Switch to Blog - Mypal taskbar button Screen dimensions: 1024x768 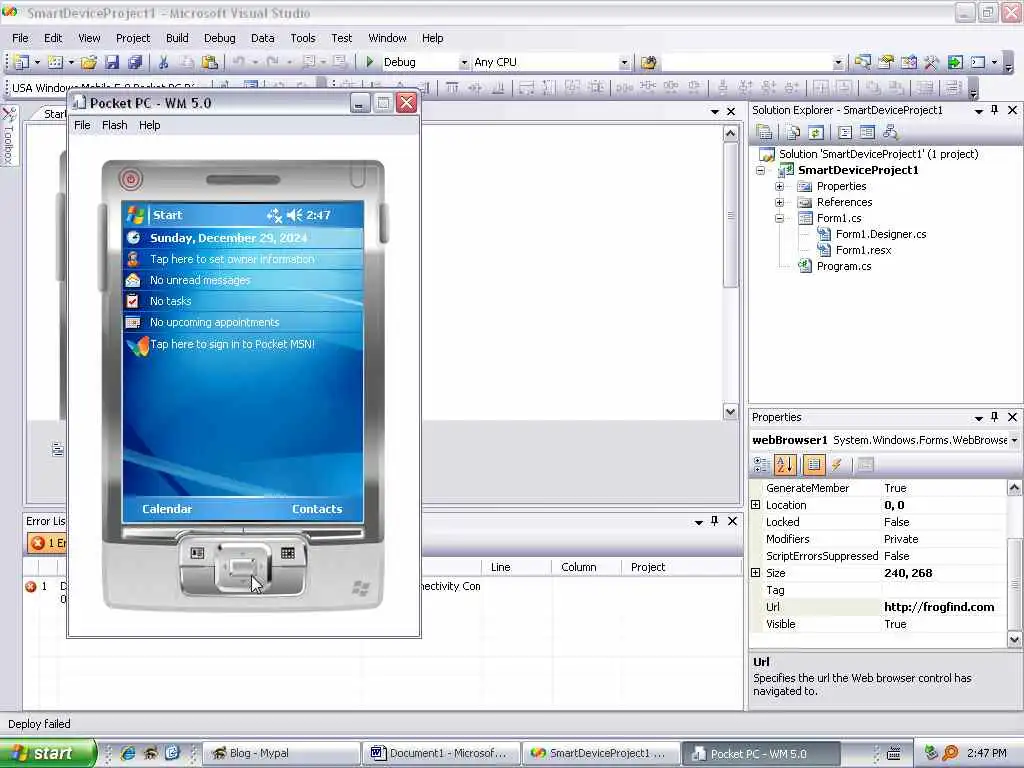(x=282, y=753)
